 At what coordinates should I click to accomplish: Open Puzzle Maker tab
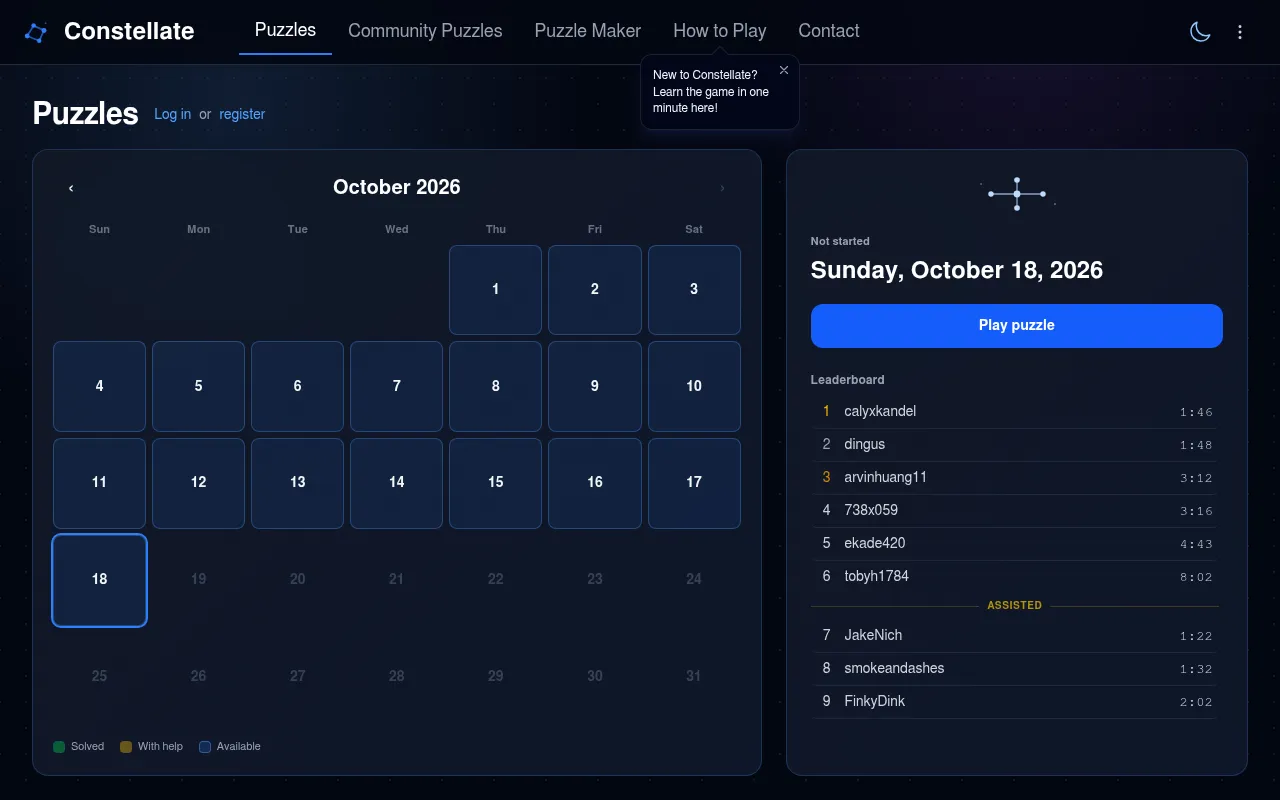588,31
